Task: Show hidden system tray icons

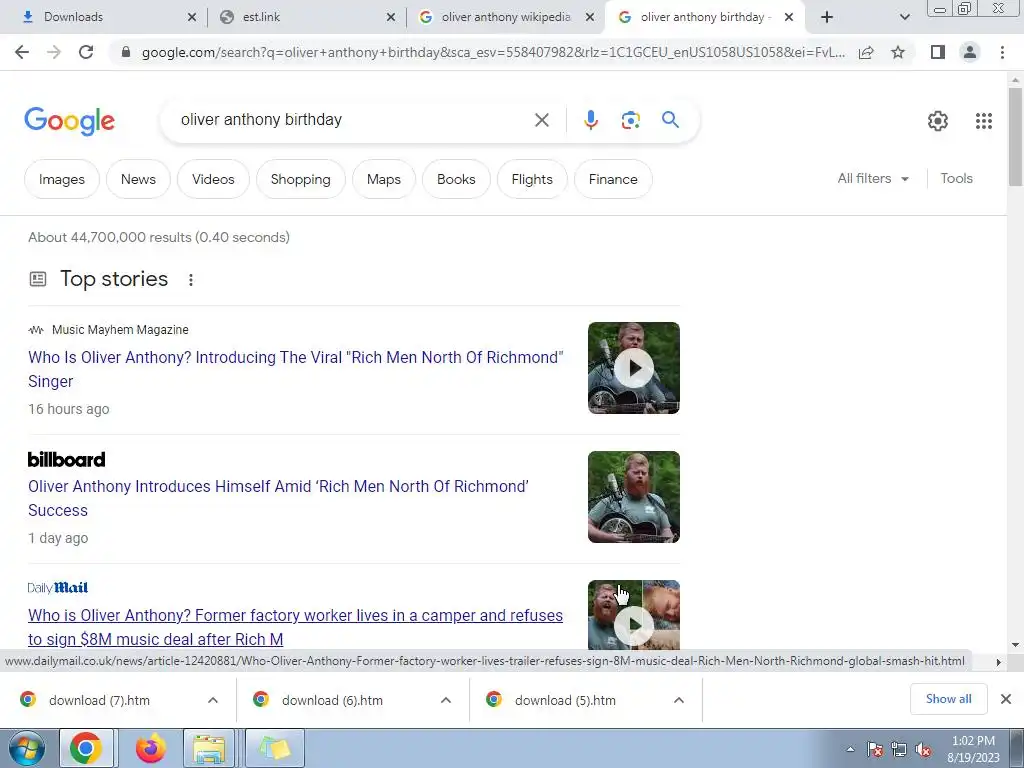Action: click(x=850, y=750)
